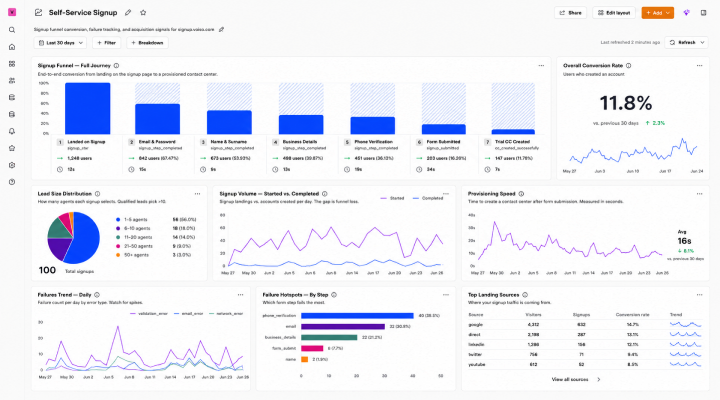720x400 pixels.
Task: Open more options for Lead Size Distribution card
Action: tap(197, 194)
